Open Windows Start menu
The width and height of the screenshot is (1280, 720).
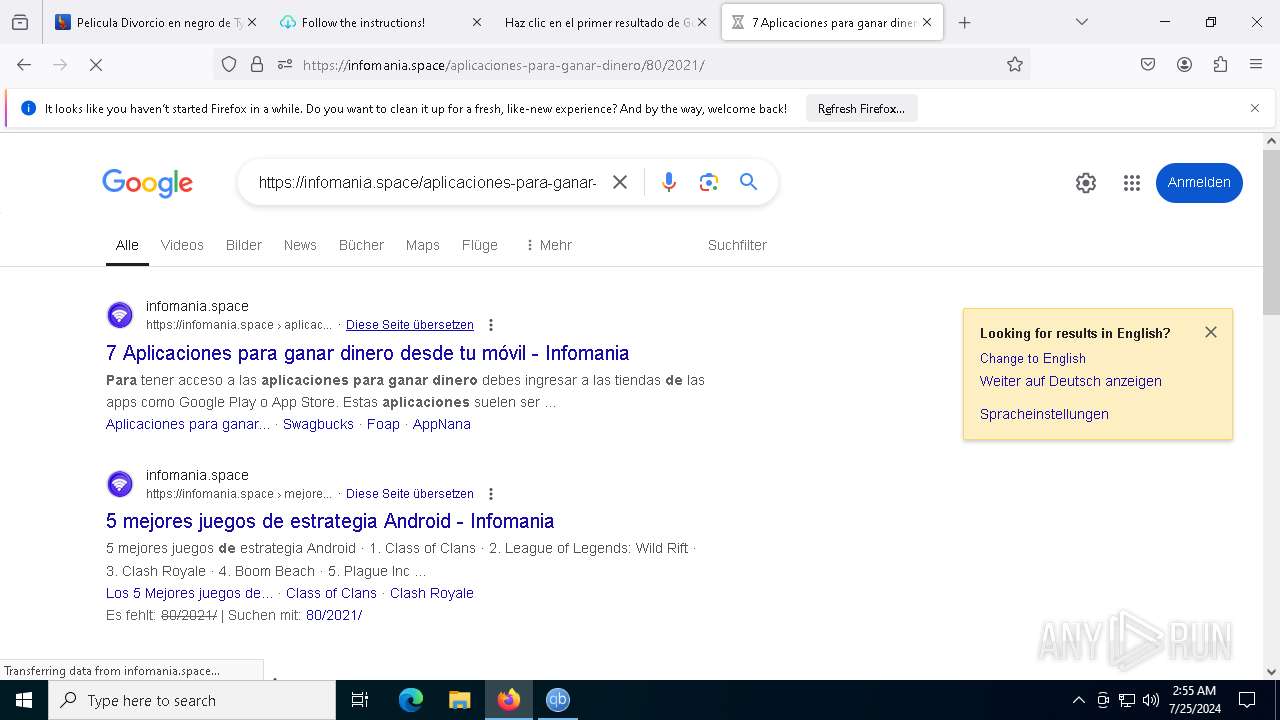24,700
